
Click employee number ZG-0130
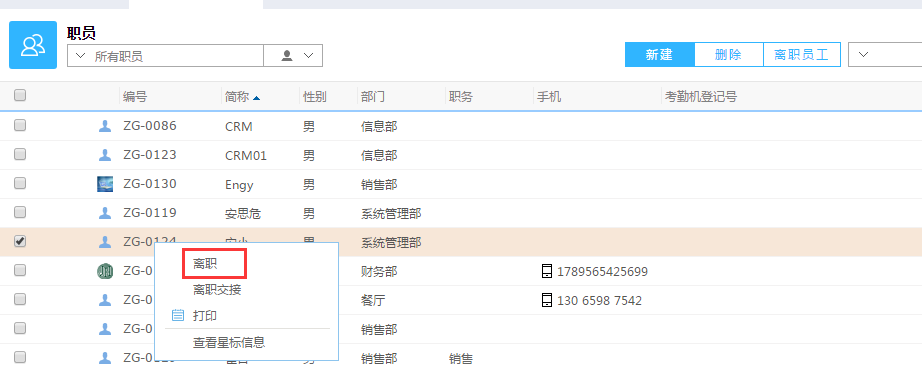(150, 184)
